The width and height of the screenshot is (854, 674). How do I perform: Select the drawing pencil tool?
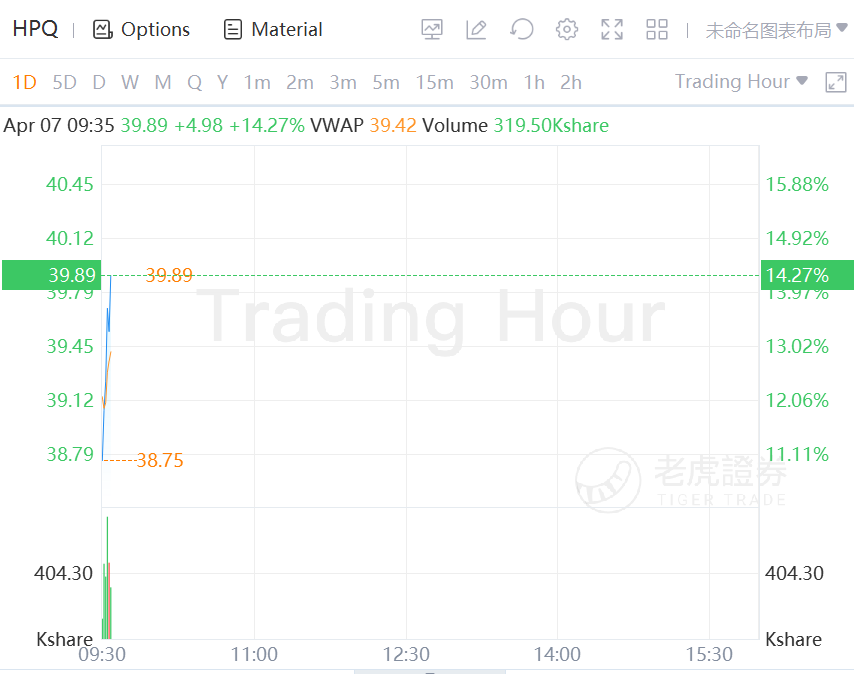pos(476,30)
